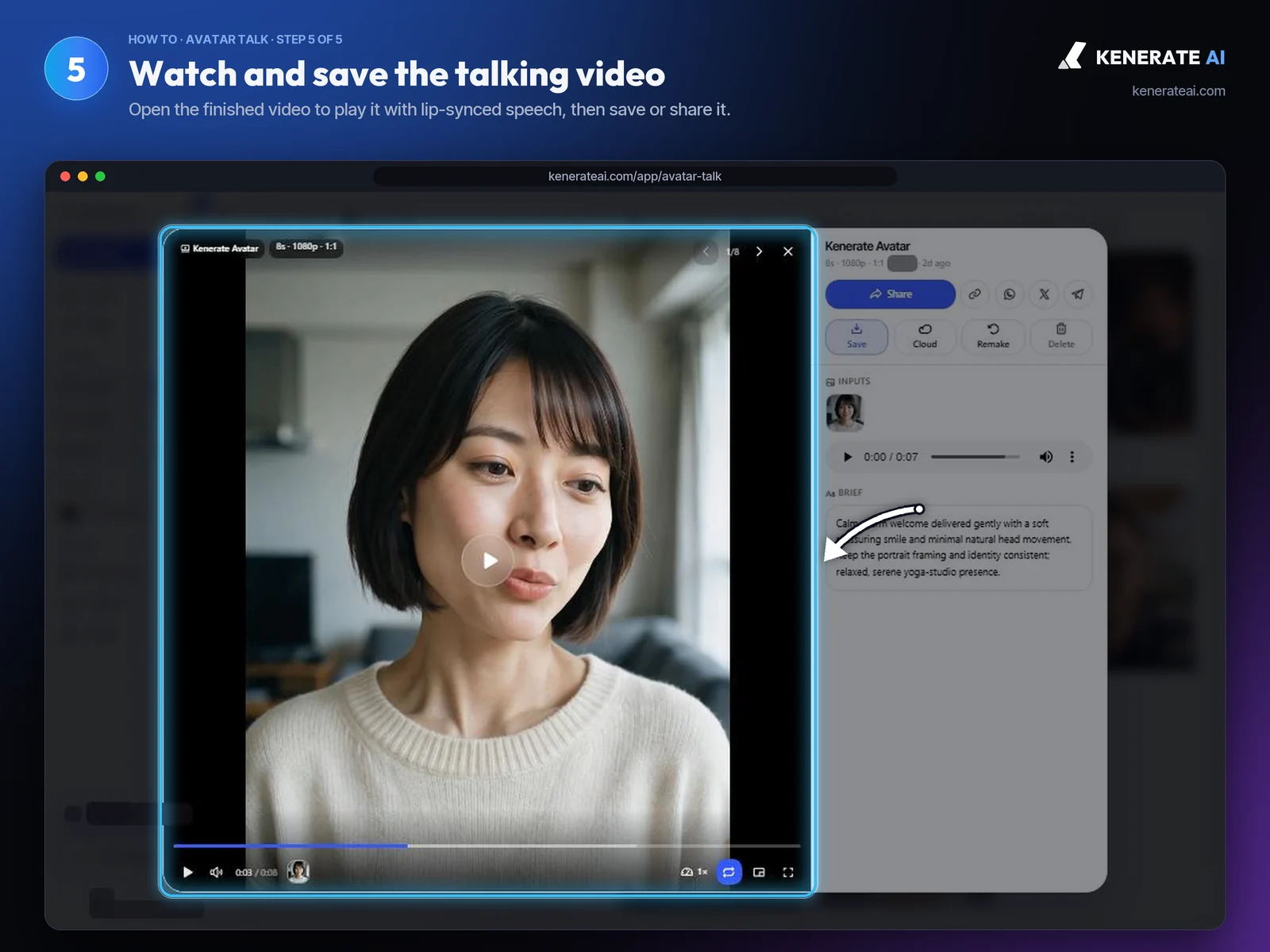Copy link using the chain icon
Screen dimensions: 1270x952
(975, 294)
